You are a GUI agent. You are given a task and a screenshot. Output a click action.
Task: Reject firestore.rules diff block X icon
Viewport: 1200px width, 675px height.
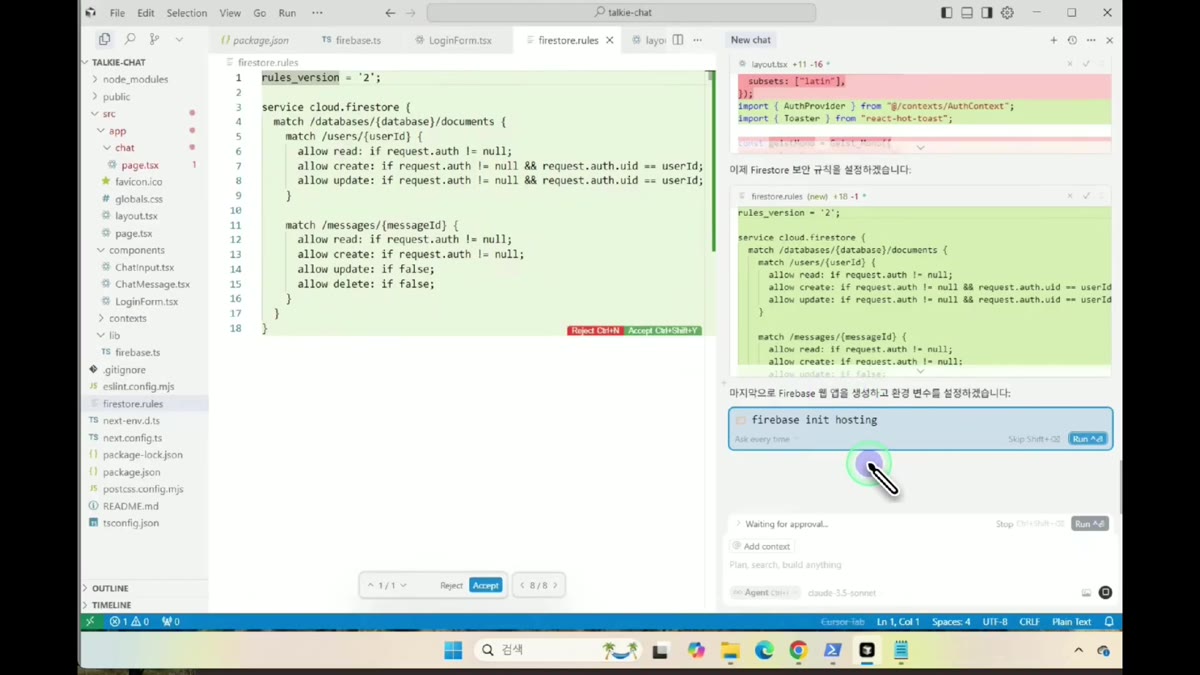(x=1070, y=196)
